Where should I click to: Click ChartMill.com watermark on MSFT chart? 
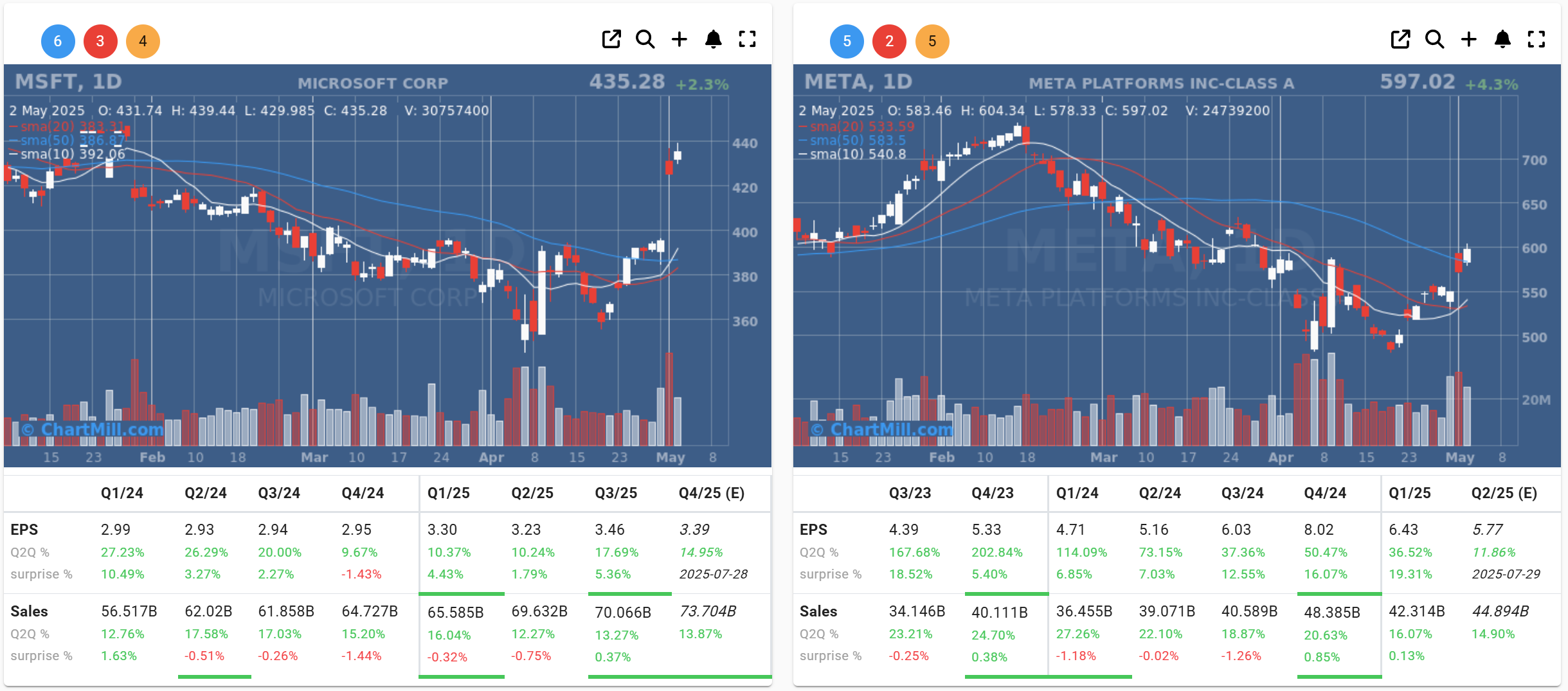click(94, 429)
